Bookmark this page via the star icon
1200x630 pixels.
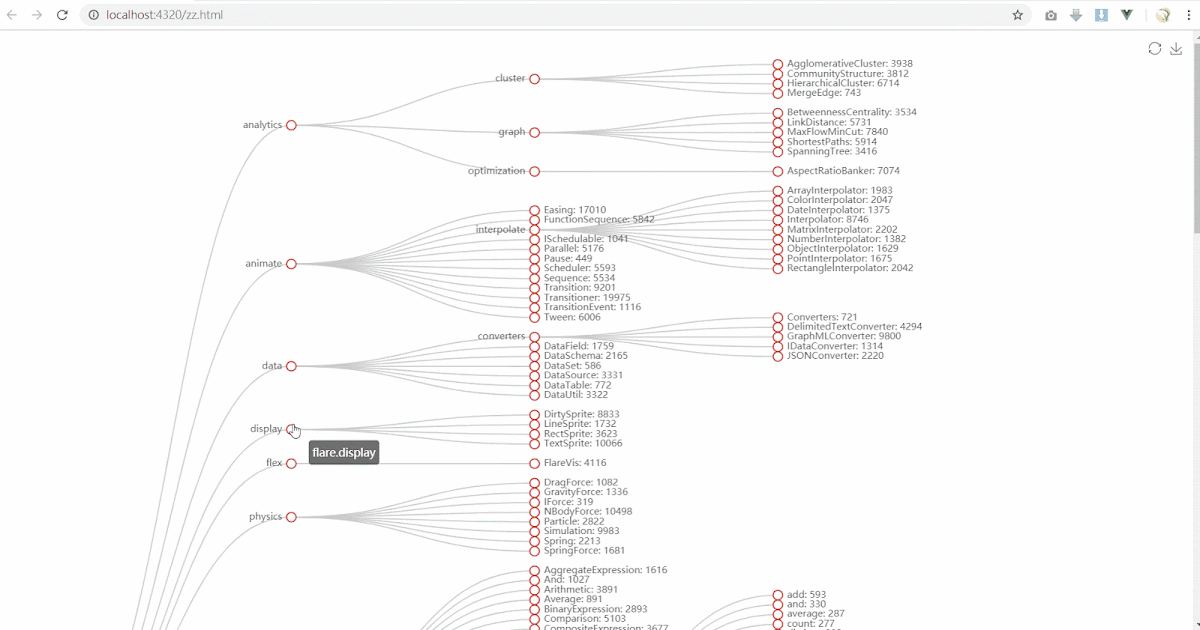pos(1017,15)
